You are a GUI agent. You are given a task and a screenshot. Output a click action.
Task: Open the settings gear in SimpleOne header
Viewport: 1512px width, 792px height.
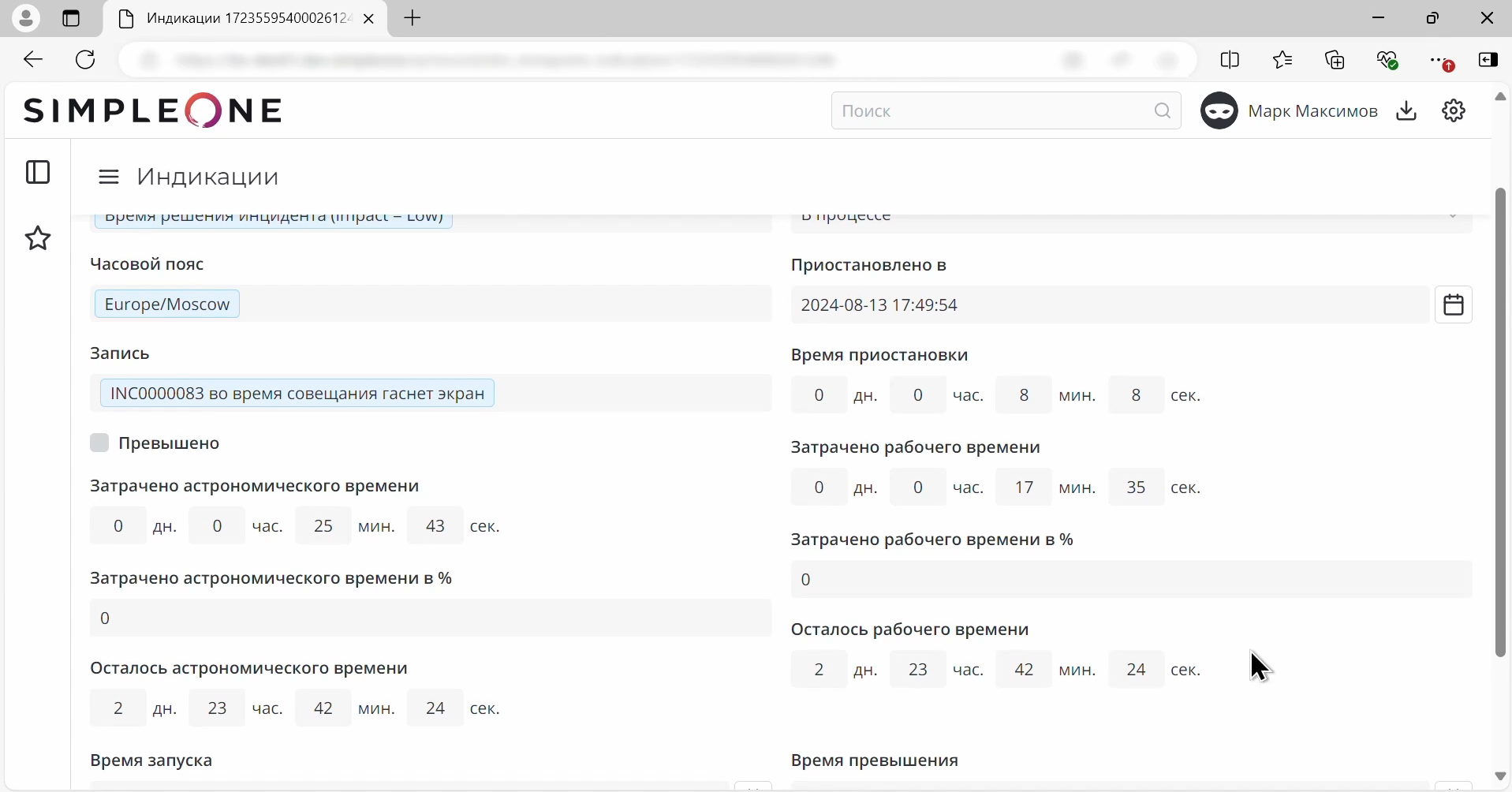point(1455,111)
